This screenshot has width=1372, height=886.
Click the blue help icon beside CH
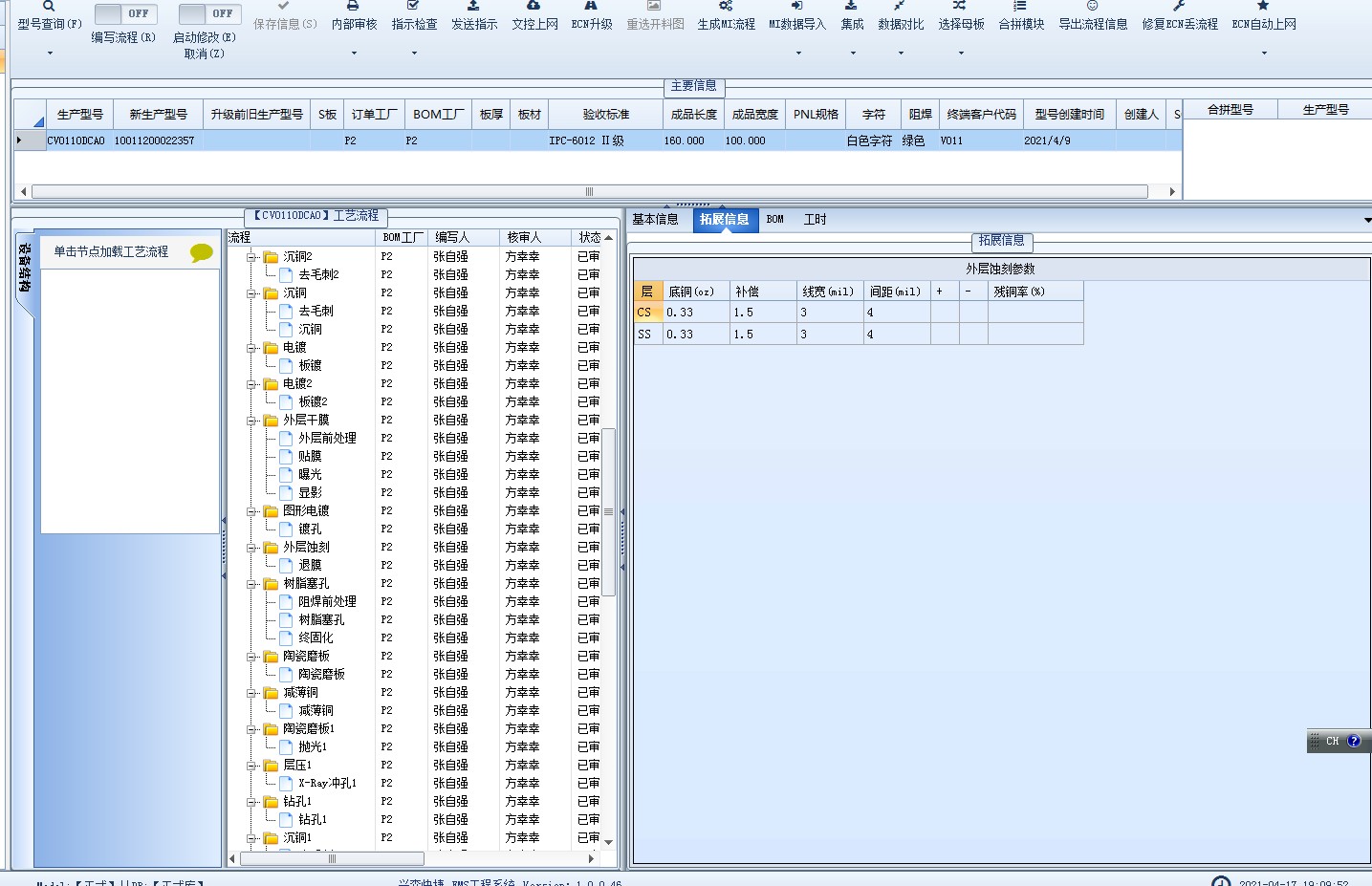(1354, 741)
